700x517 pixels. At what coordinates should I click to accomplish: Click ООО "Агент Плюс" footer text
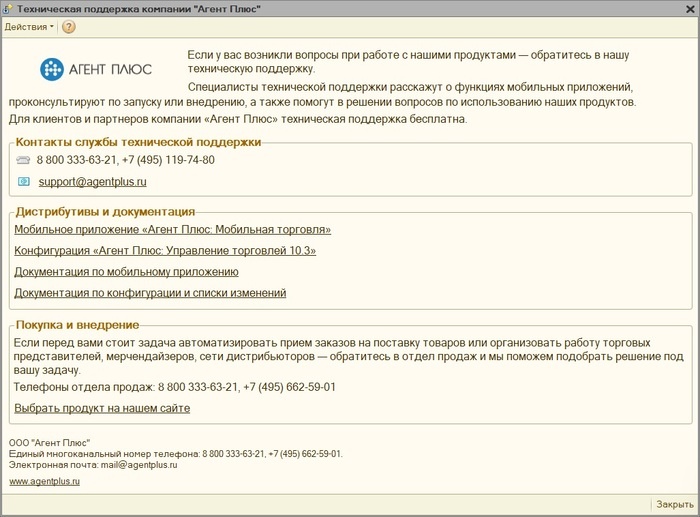[x=50, y=443]
